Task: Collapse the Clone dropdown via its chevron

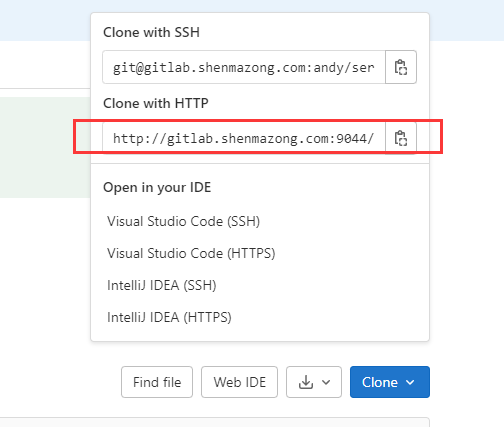Action: (x=410, y=382)
